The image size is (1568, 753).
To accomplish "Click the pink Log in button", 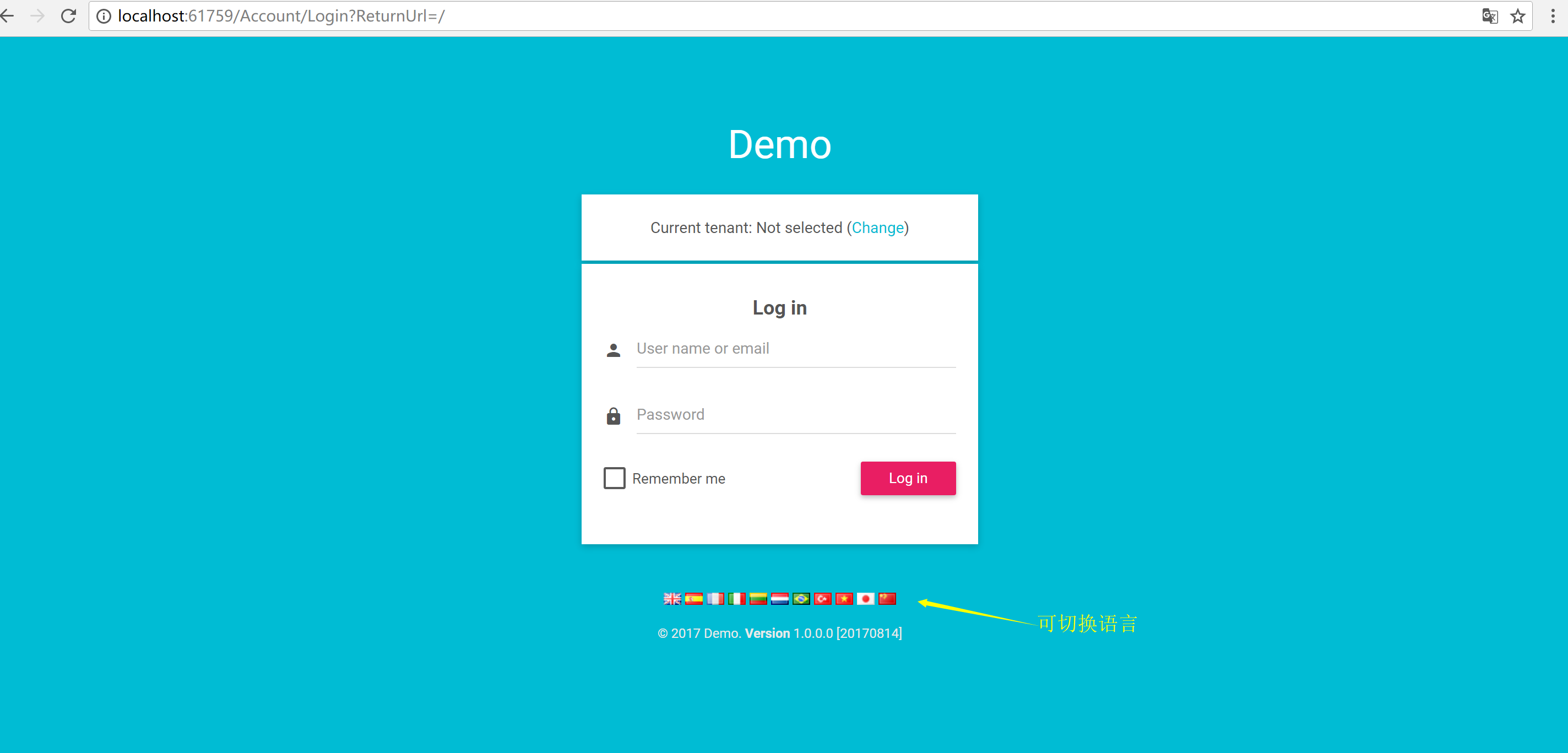I will point(908,478).
